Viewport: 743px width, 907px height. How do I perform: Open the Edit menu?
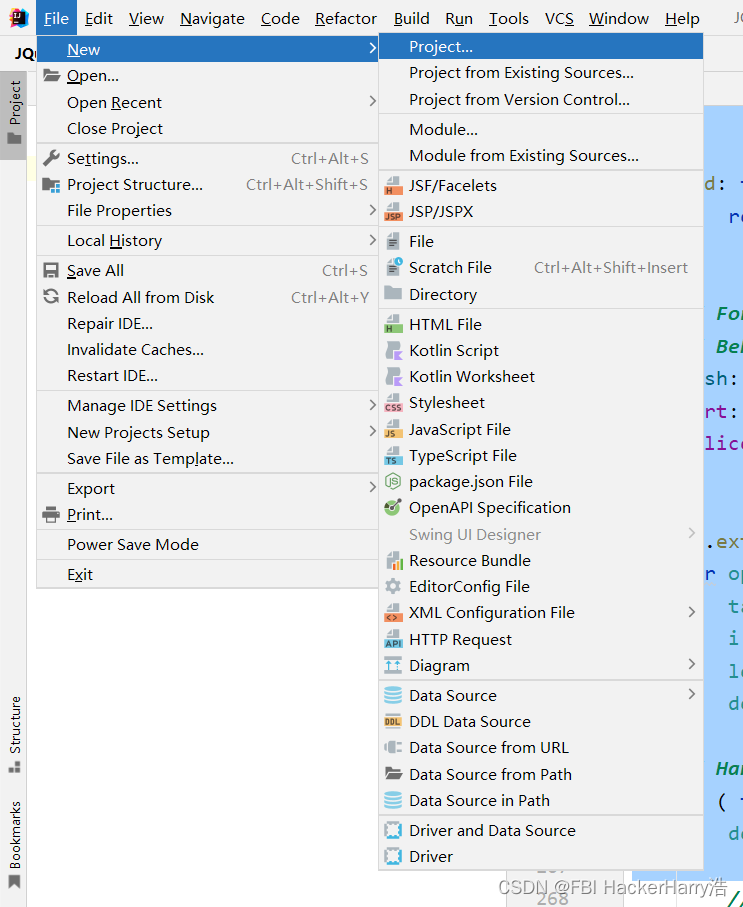98,19
